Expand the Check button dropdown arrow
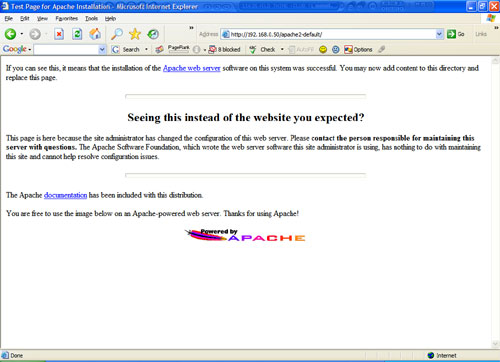The width and height of the screenshot is (500, 362). (x=282, y=50)
